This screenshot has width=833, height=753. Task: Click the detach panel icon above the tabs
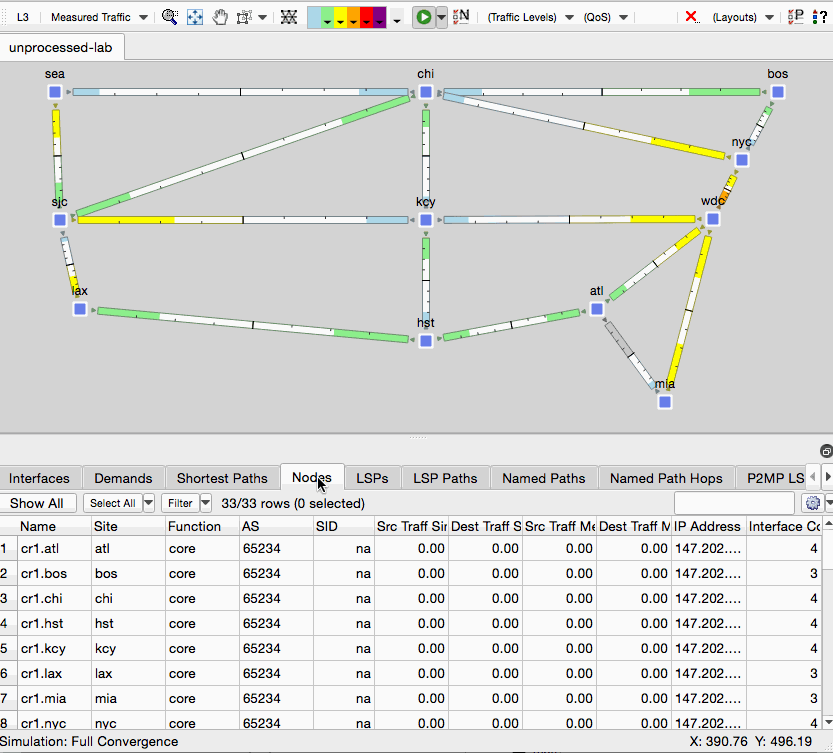[x=826, y=451]
